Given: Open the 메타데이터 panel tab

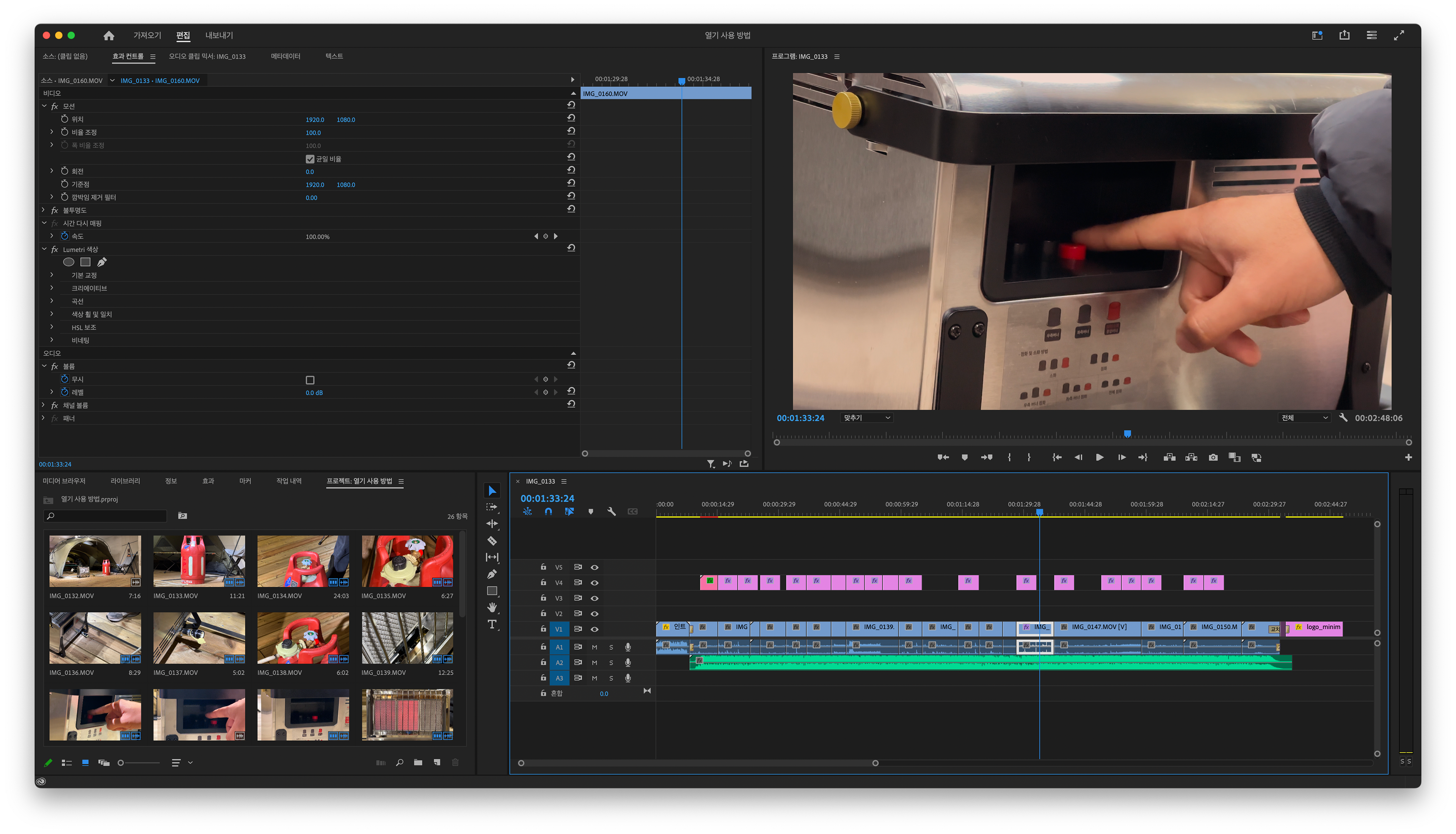Looking at the screenshot, I should (x=285, y=56).
